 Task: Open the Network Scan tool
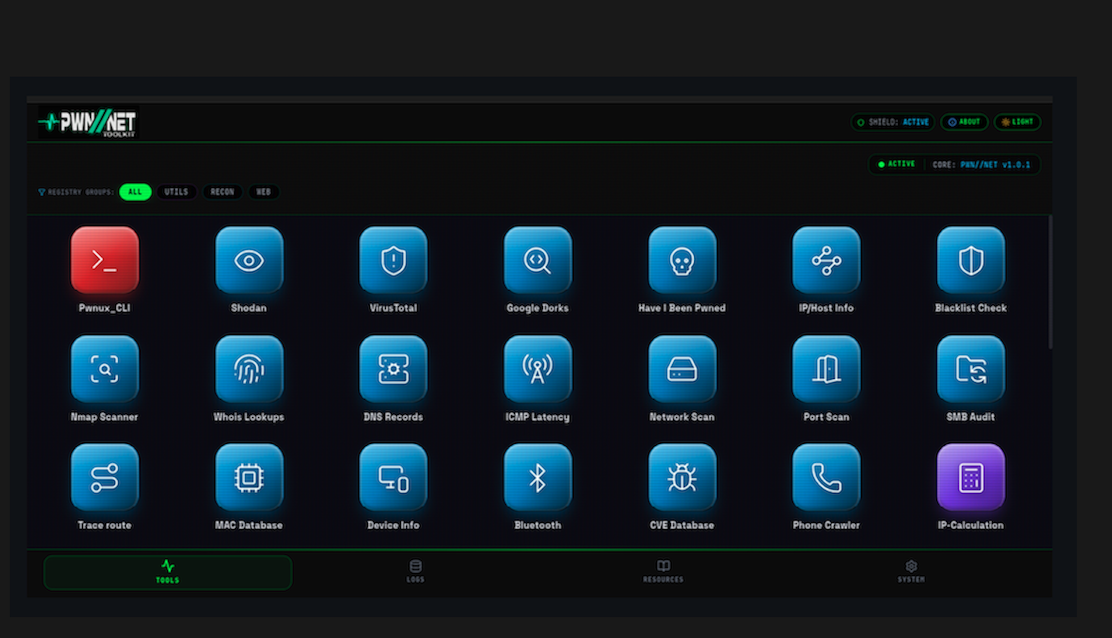click(682, 369)
